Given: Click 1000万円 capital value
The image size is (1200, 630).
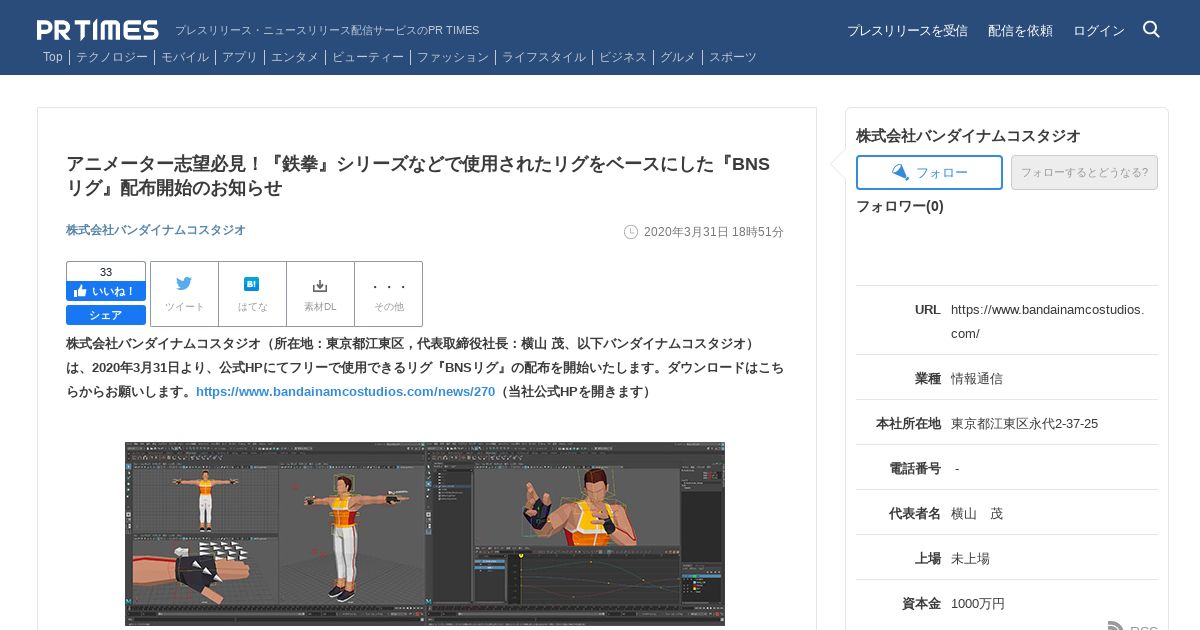Looking at the screenshot, I should (x=978, y=604).
